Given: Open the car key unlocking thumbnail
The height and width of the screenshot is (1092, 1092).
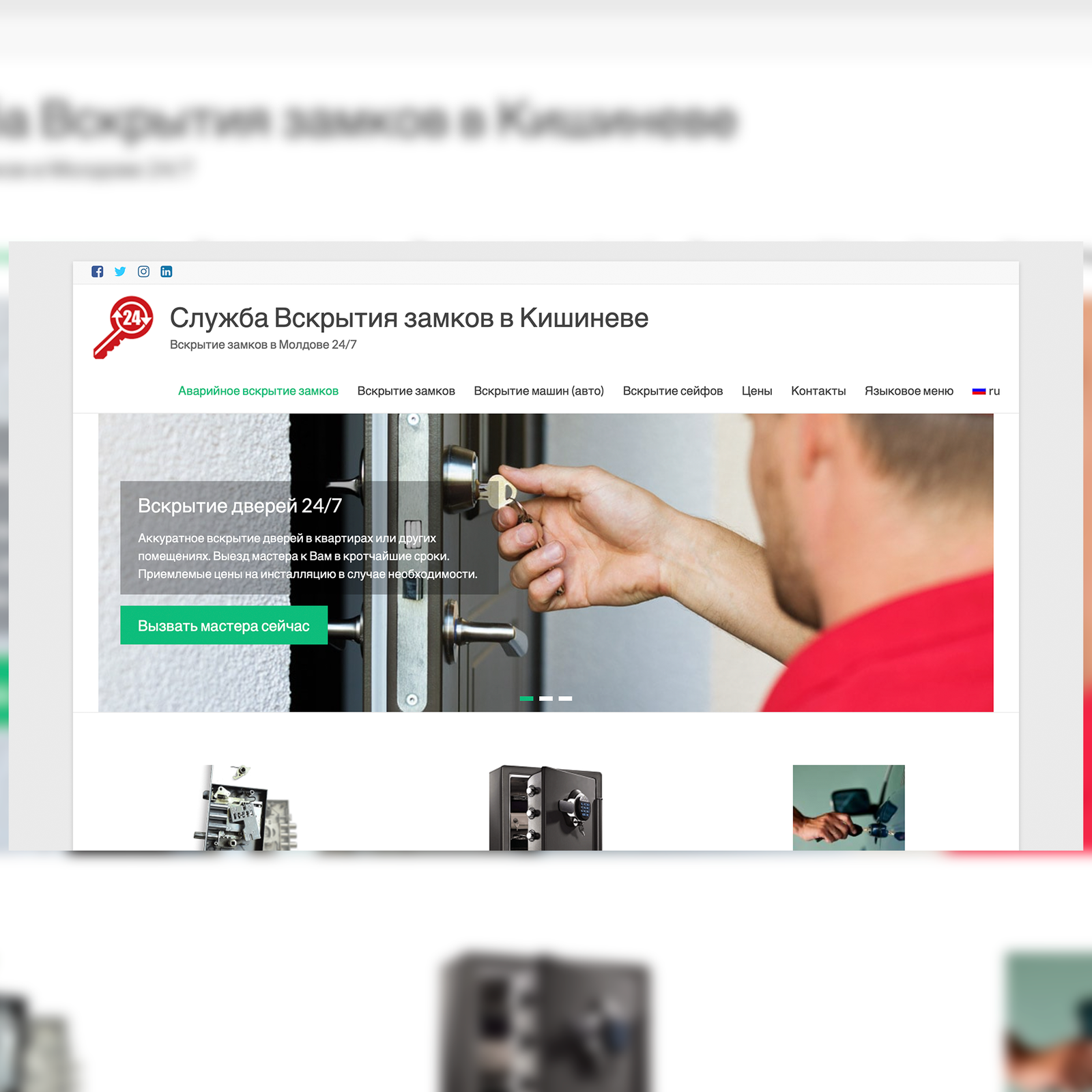Looking at the screenshot, I should [x=848, y=807].
